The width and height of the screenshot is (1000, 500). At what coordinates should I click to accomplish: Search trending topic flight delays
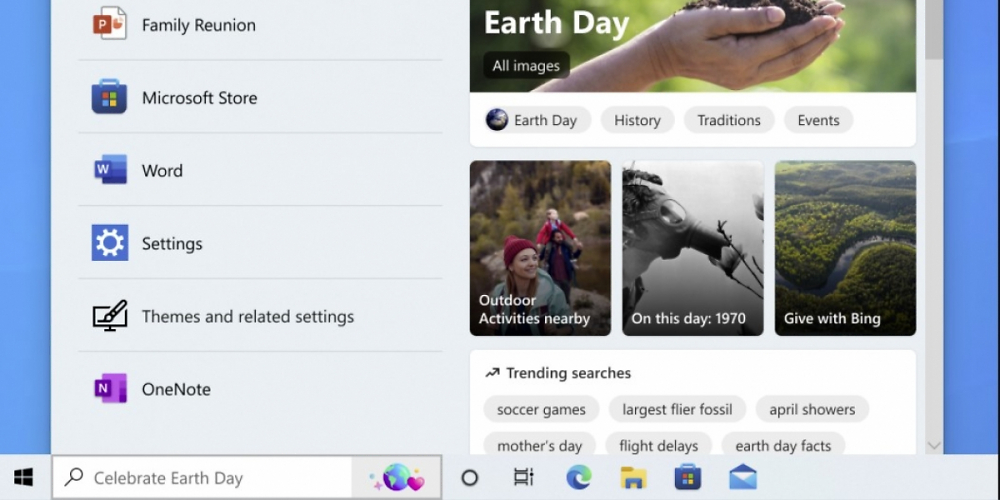(659, 445)
